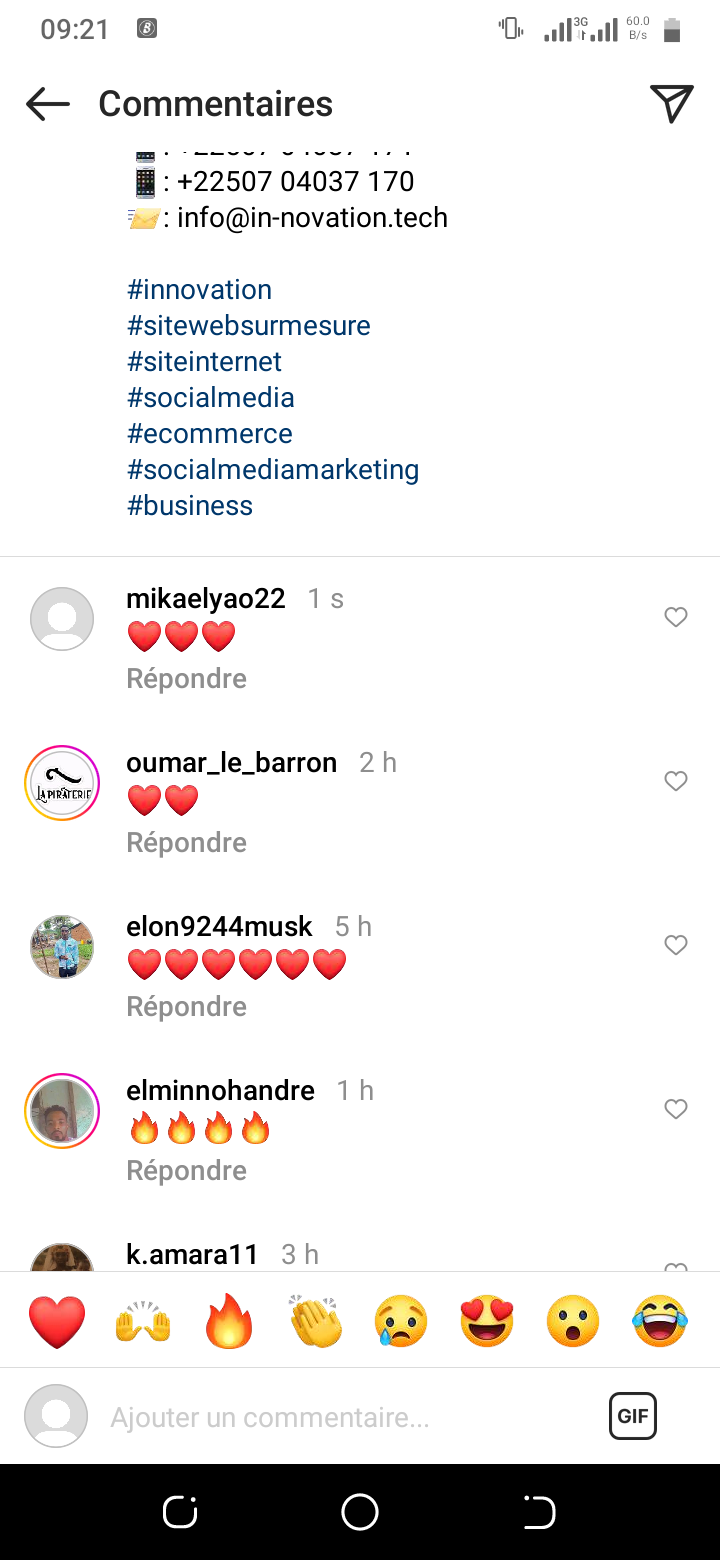The width and height of the screenshot is (720, 1560).
Task: Open the GIF picker
Action: click(632, 1416)
